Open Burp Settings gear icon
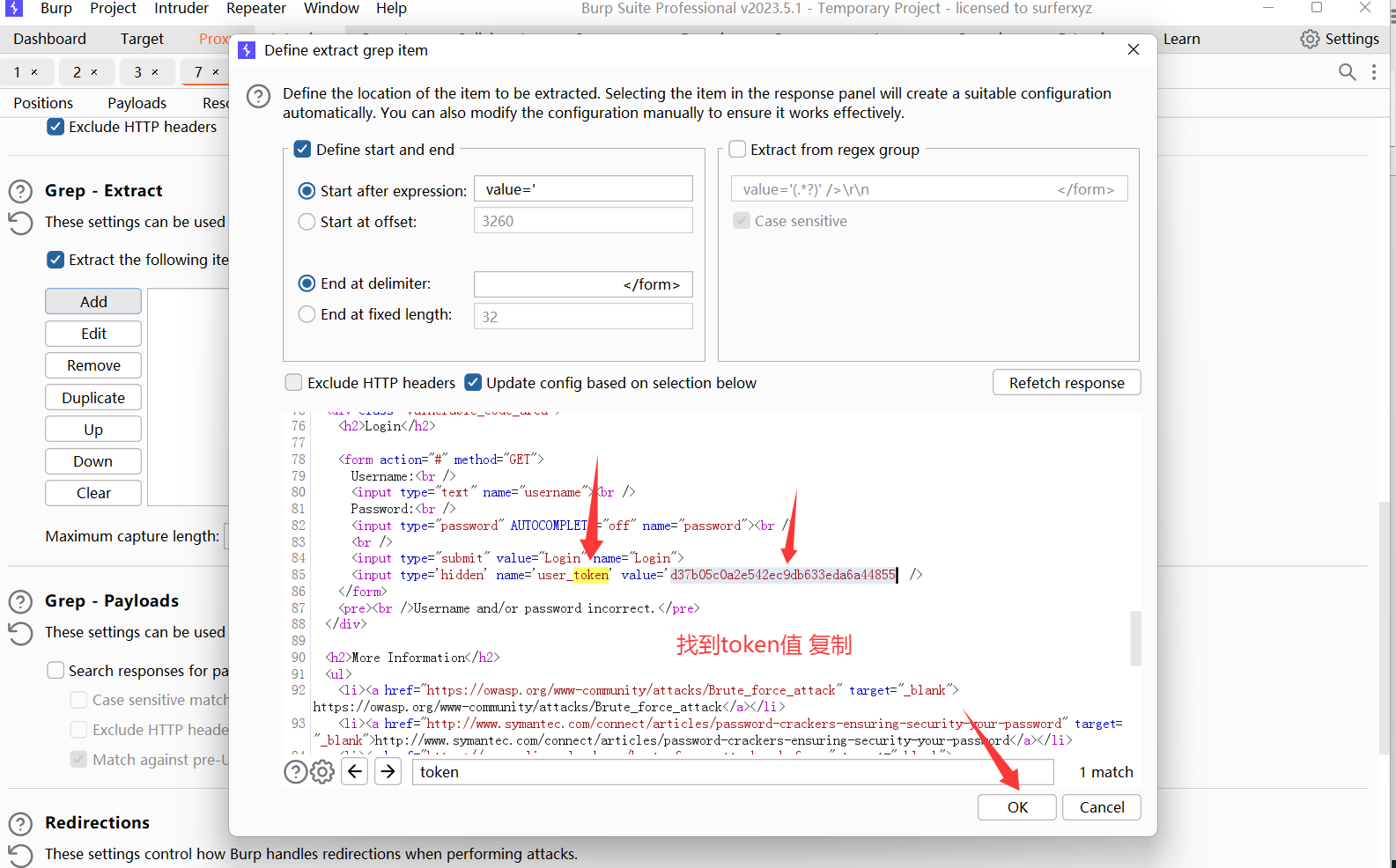 coord(1310,39)
